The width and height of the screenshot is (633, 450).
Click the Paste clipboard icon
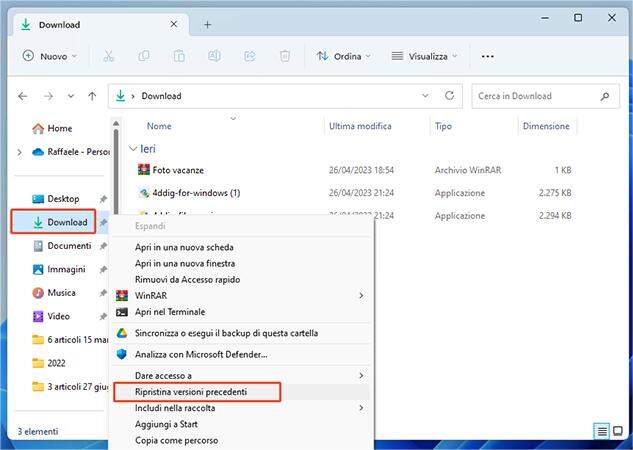(x=179, y=56)
